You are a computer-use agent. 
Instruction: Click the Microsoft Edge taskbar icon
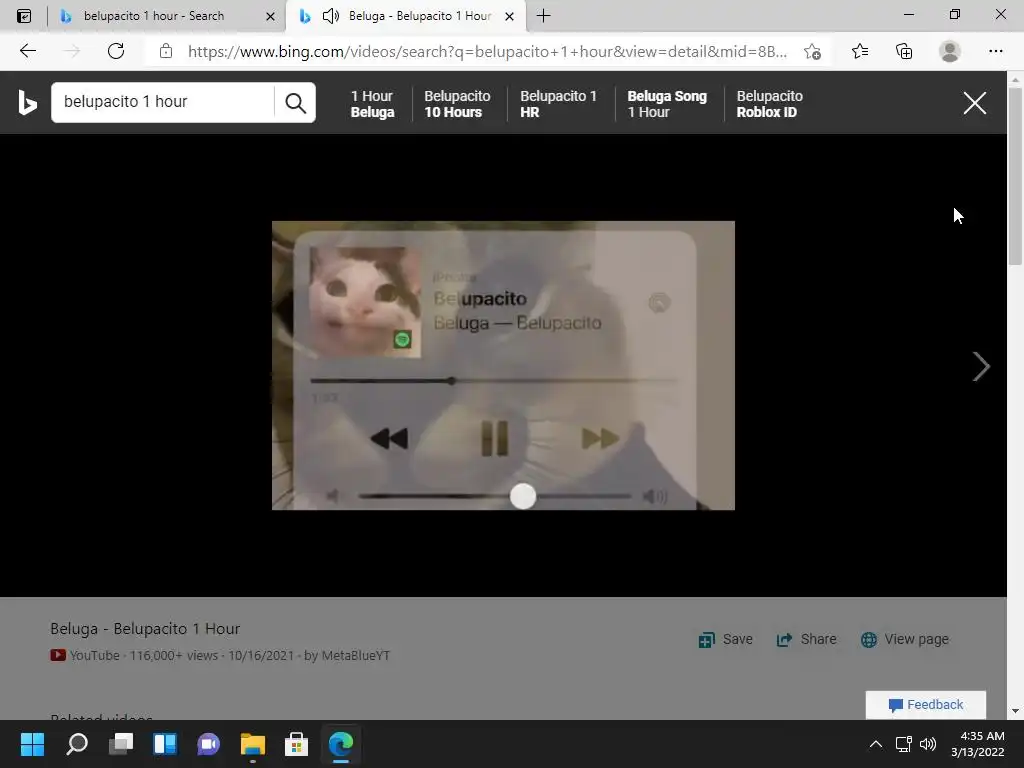coord(340,744)
